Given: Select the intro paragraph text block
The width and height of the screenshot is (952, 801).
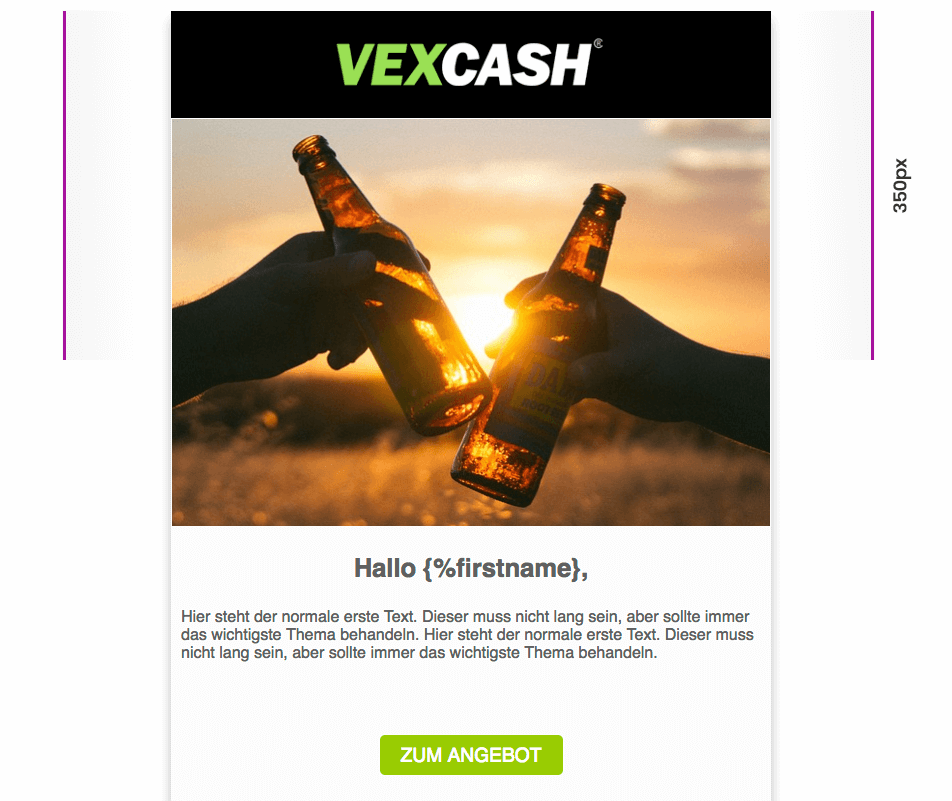Looking at the screenshot, I should pyautogui.click(x=467, y=635).
